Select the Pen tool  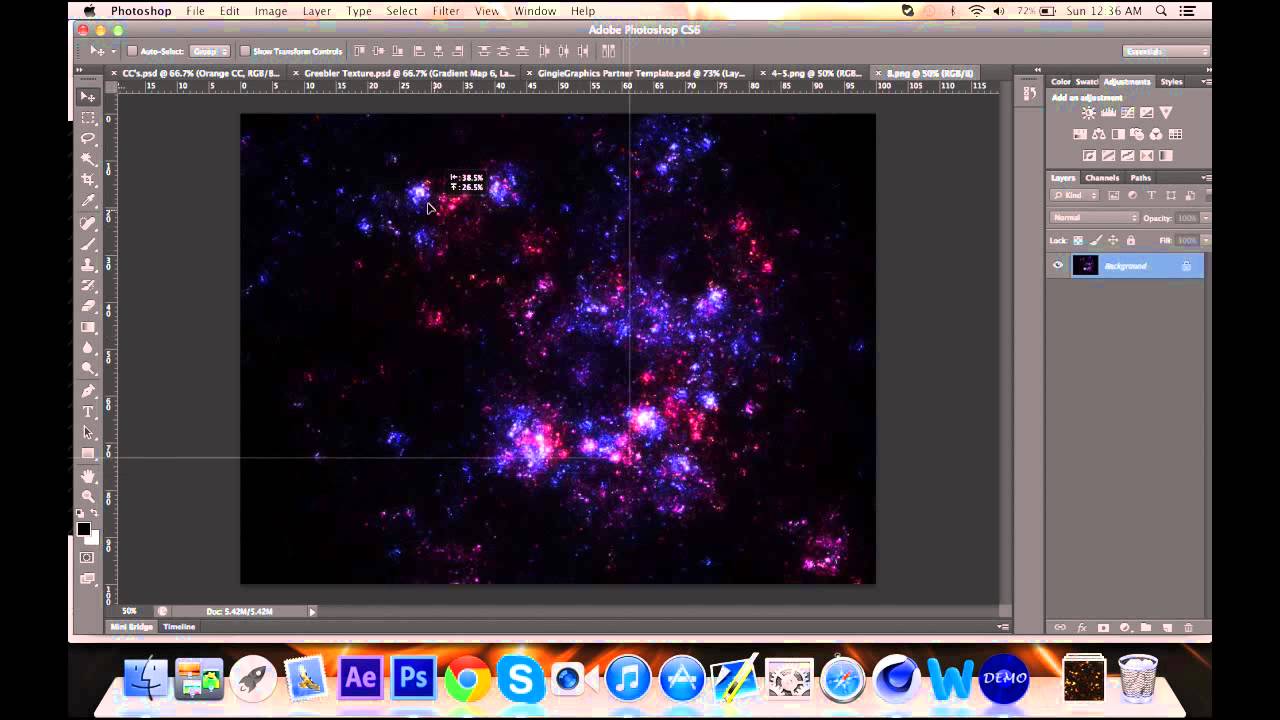[88, 391]
